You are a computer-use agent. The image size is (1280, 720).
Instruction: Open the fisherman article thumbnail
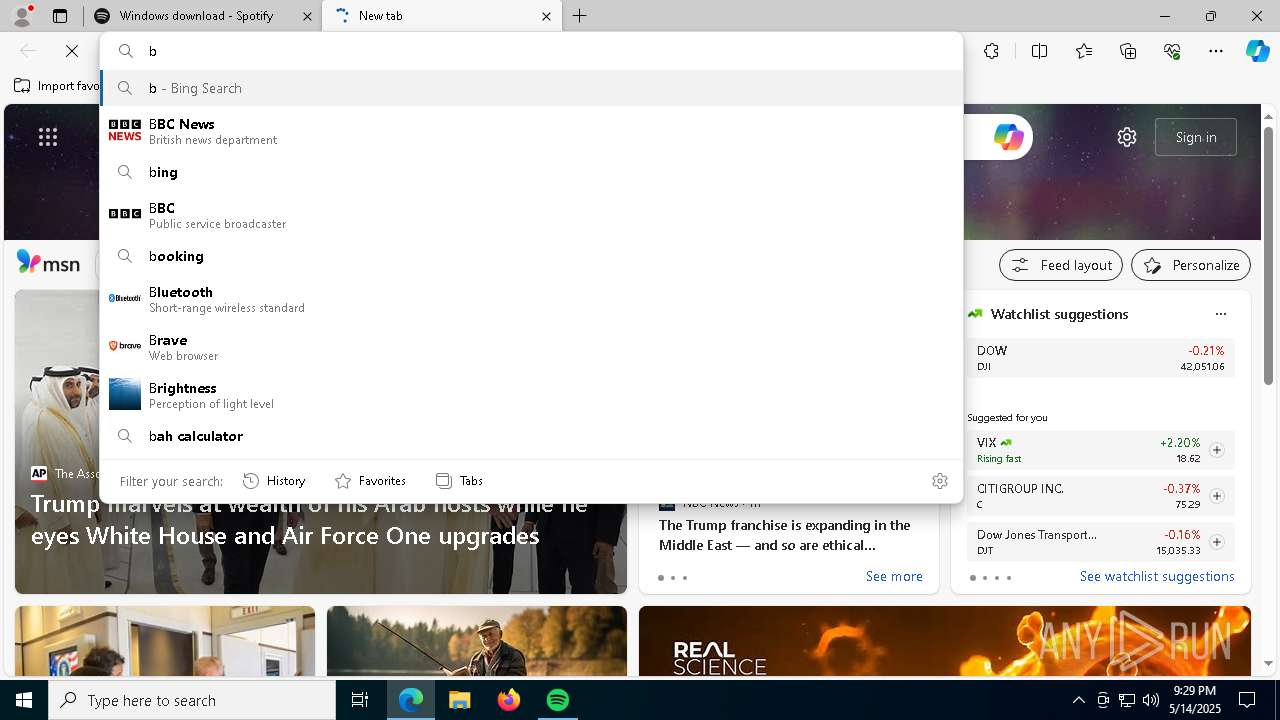477,640
